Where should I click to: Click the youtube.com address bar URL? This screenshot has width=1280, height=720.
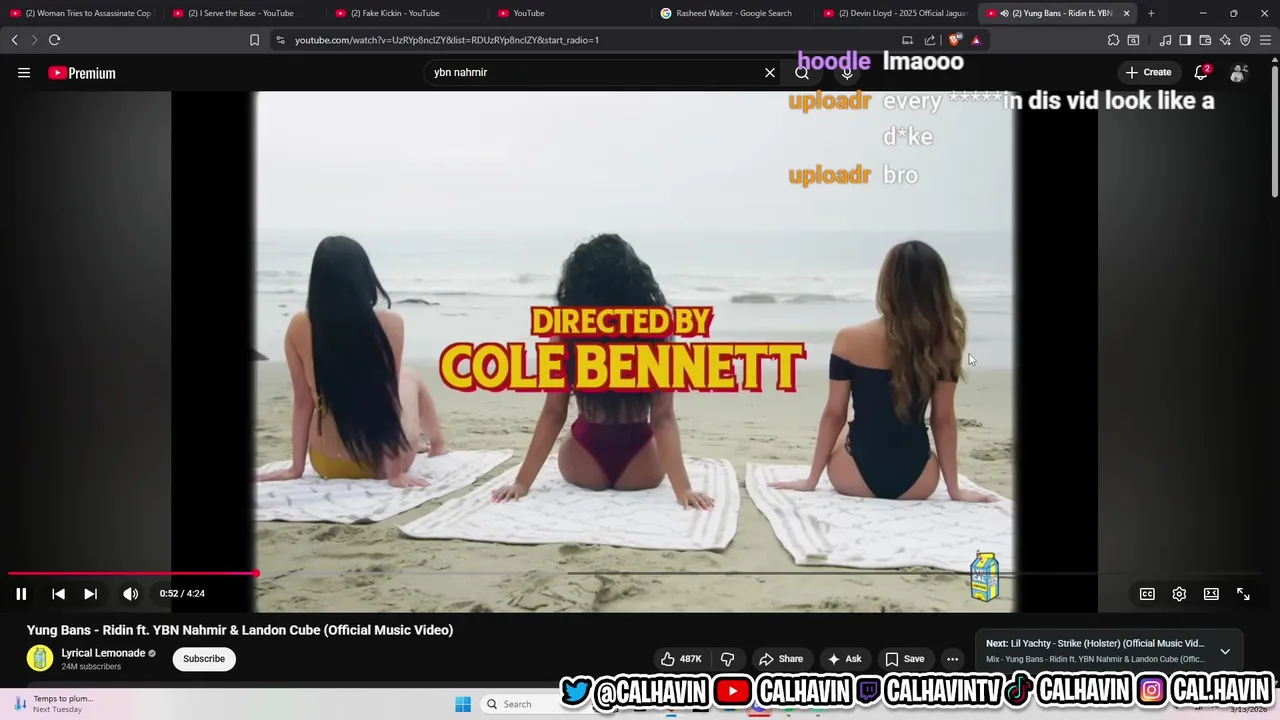point(447,40)
